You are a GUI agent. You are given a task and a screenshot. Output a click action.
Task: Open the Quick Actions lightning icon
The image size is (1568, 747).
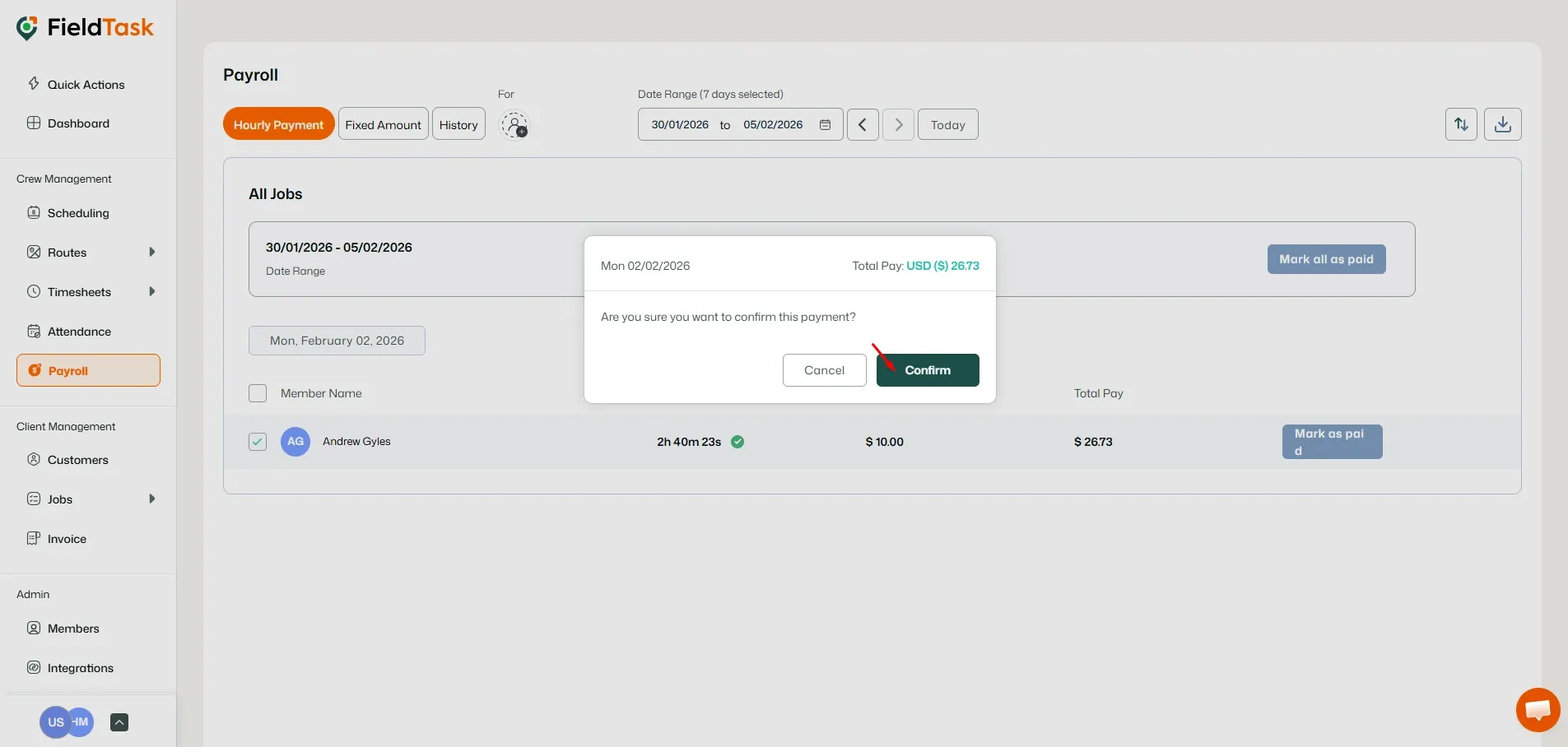coord(34,84)
